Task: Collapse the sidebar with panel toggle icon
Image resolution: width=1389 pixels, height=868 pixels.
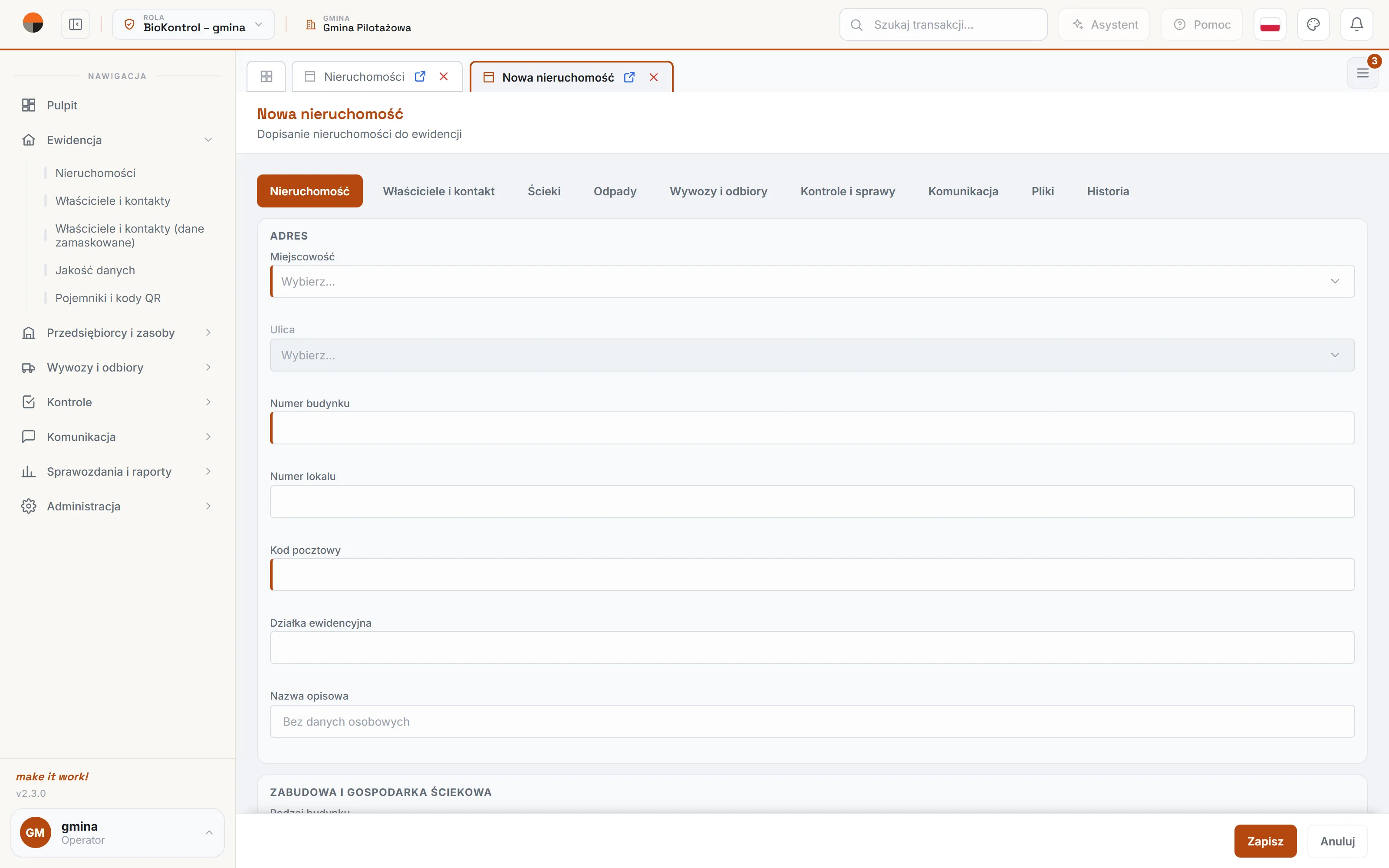Action: [75, 25]
